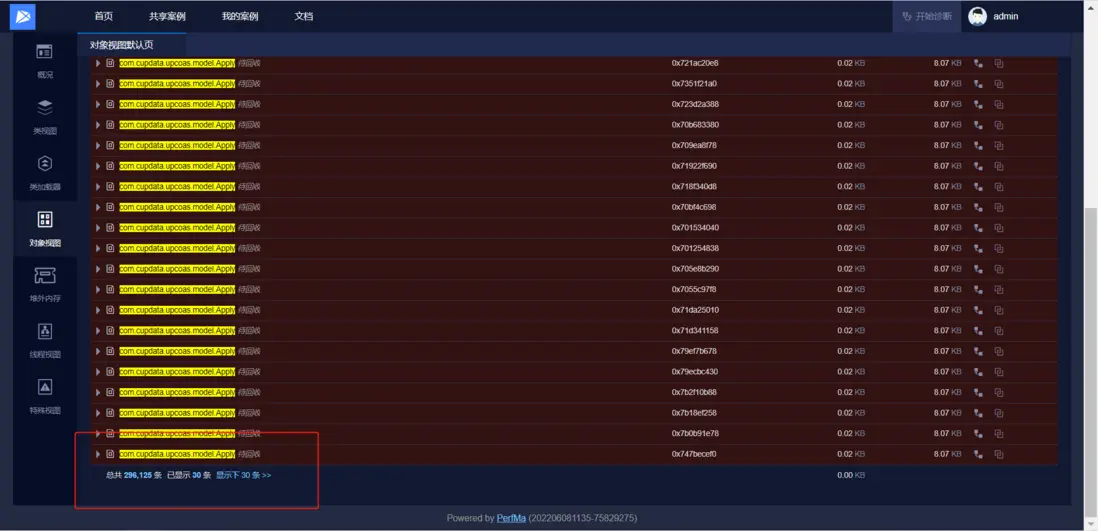
Task: Click address text 0x718f340d8
Action: pyautogui.click(x=694, y=187)
